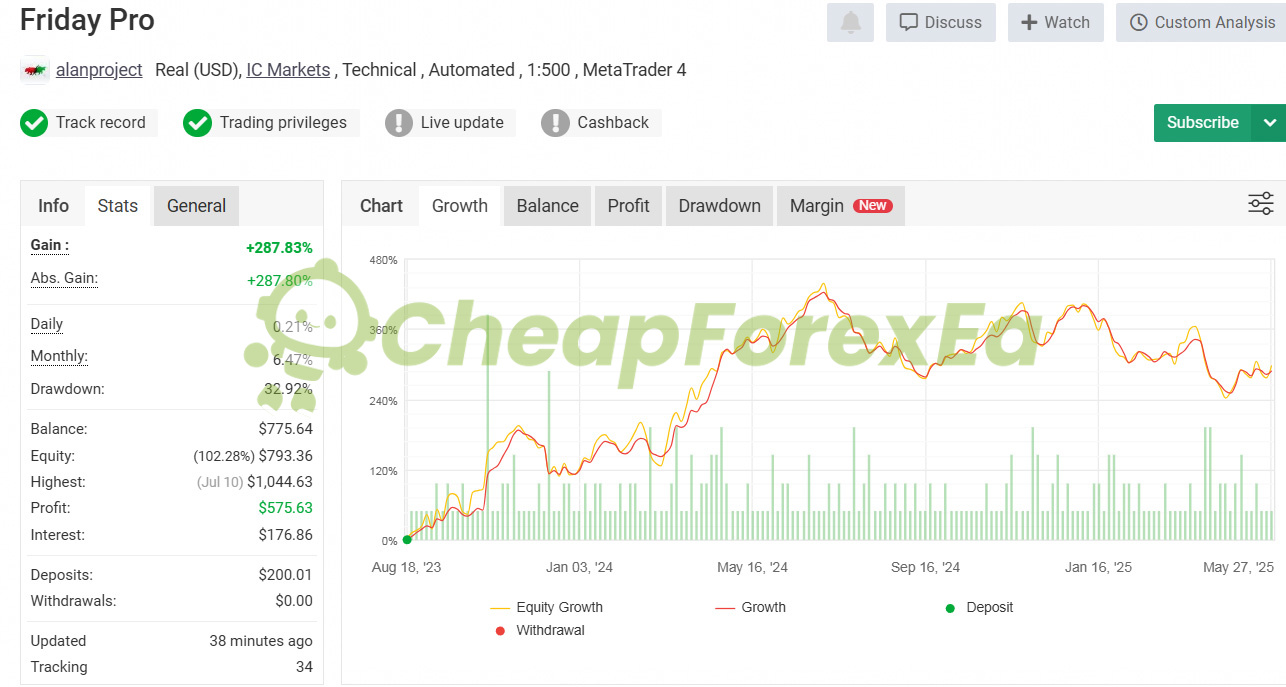Screen dimensions: 1286x687
Task: Click the Abs. Gain label
Action: [64, 279]
